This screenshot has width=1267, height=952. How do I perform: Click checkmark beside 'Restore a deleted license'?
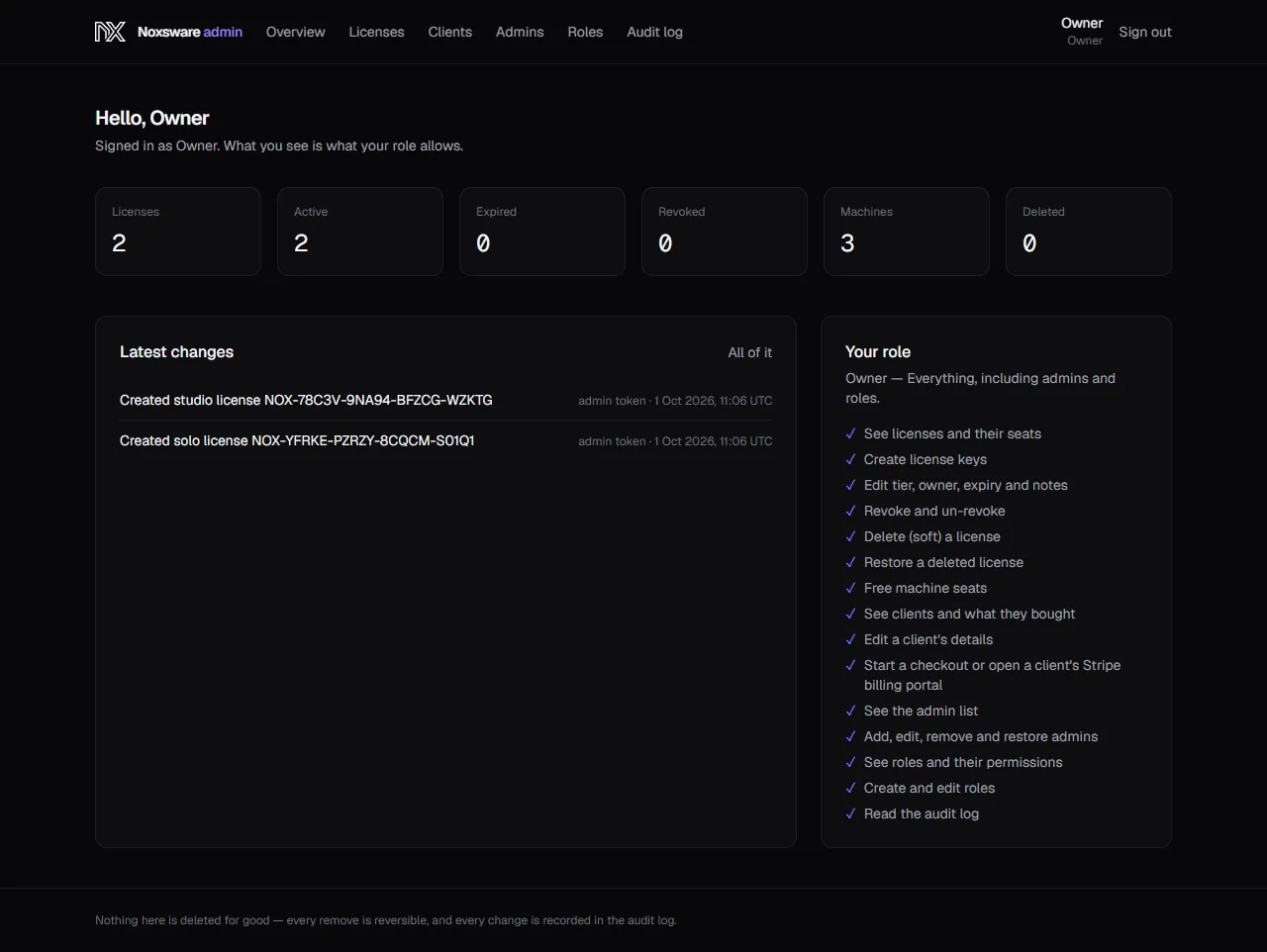click(850, 562)
